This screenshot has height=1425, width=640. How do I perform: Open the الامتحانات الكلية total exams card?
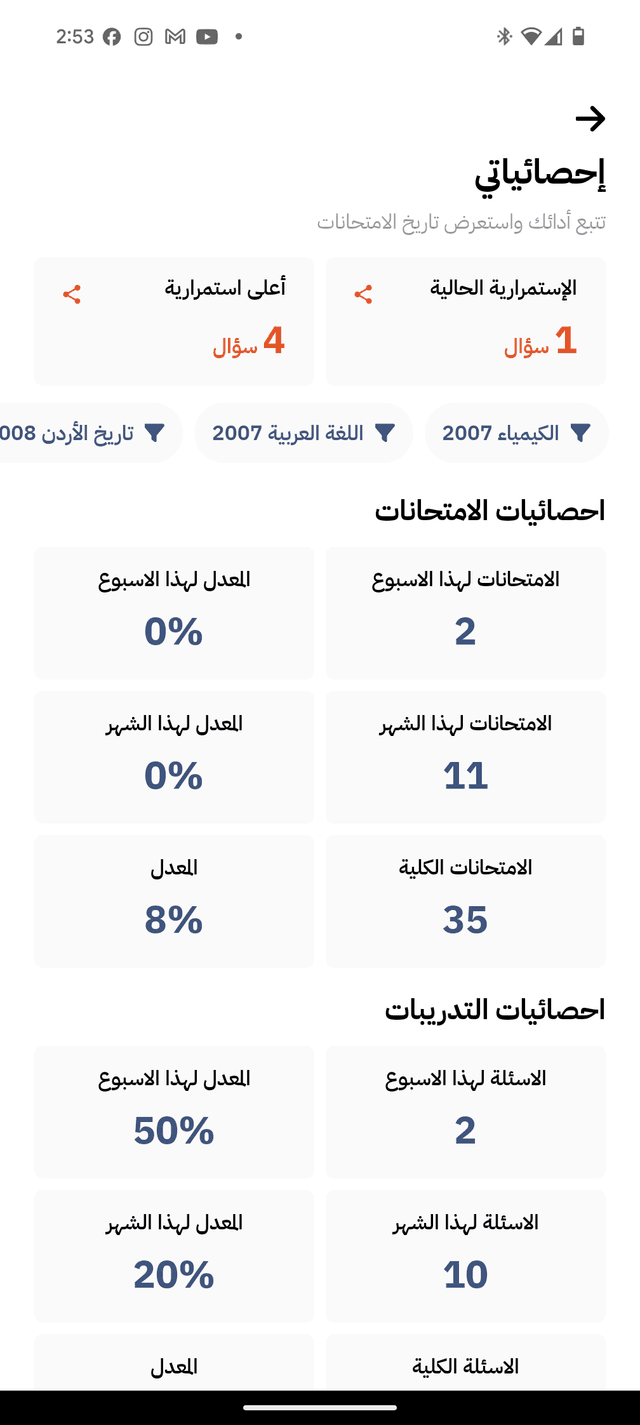point(466,900)
